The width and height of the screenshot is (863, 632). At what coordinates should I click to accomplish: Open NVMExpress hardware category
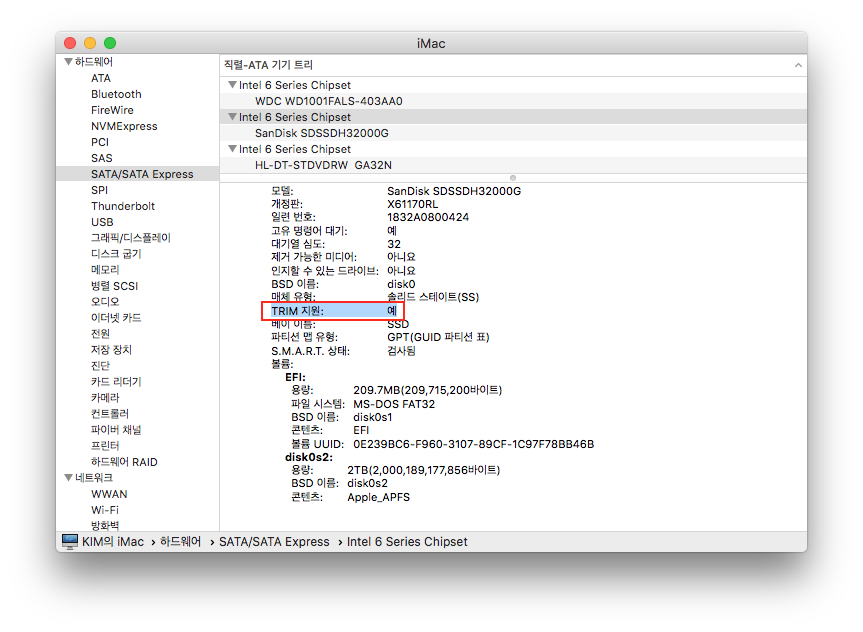[124, 126]
